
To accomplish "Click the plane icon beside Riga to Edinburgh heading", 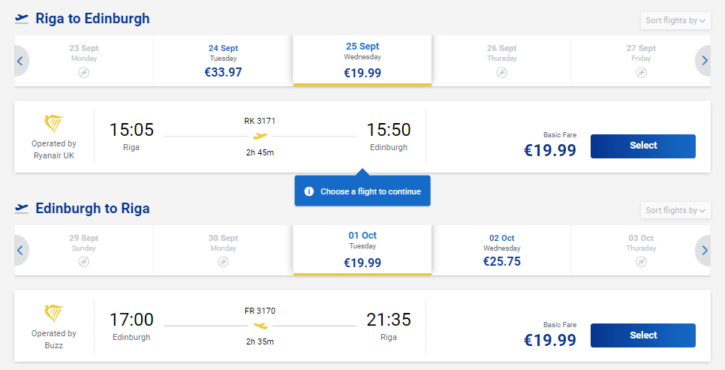I will [x=21, y=18].
